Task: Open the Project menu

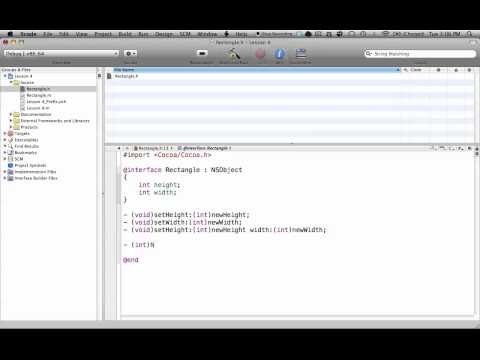Action: coord(103,34)
